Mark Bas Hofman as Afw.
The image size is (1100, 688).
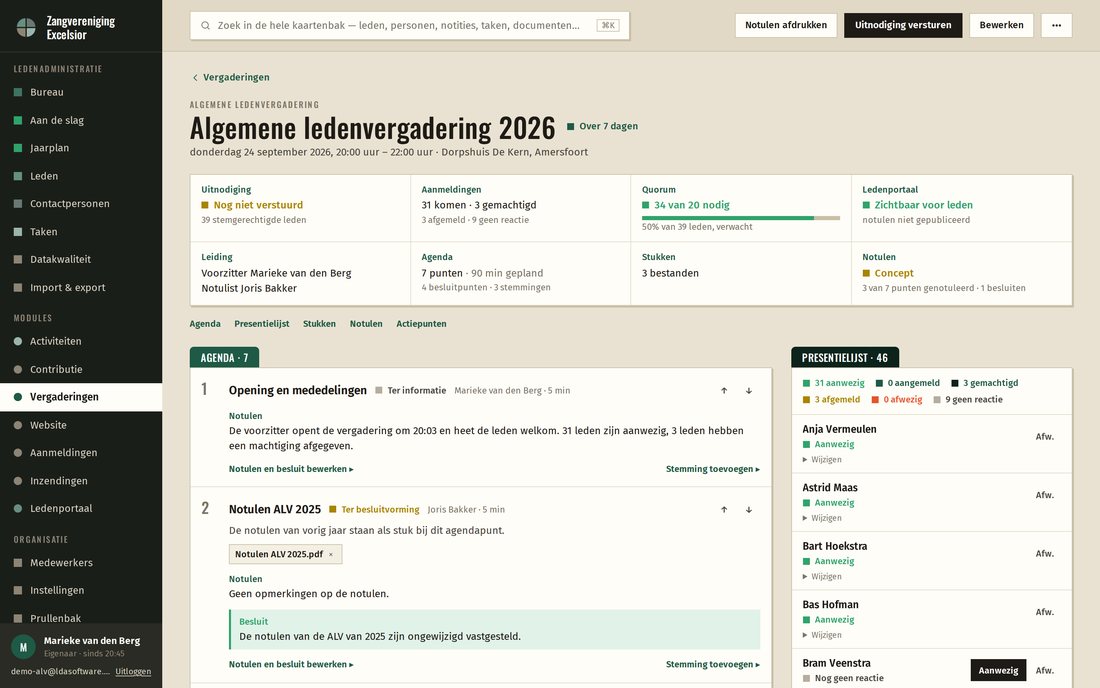1045,612
